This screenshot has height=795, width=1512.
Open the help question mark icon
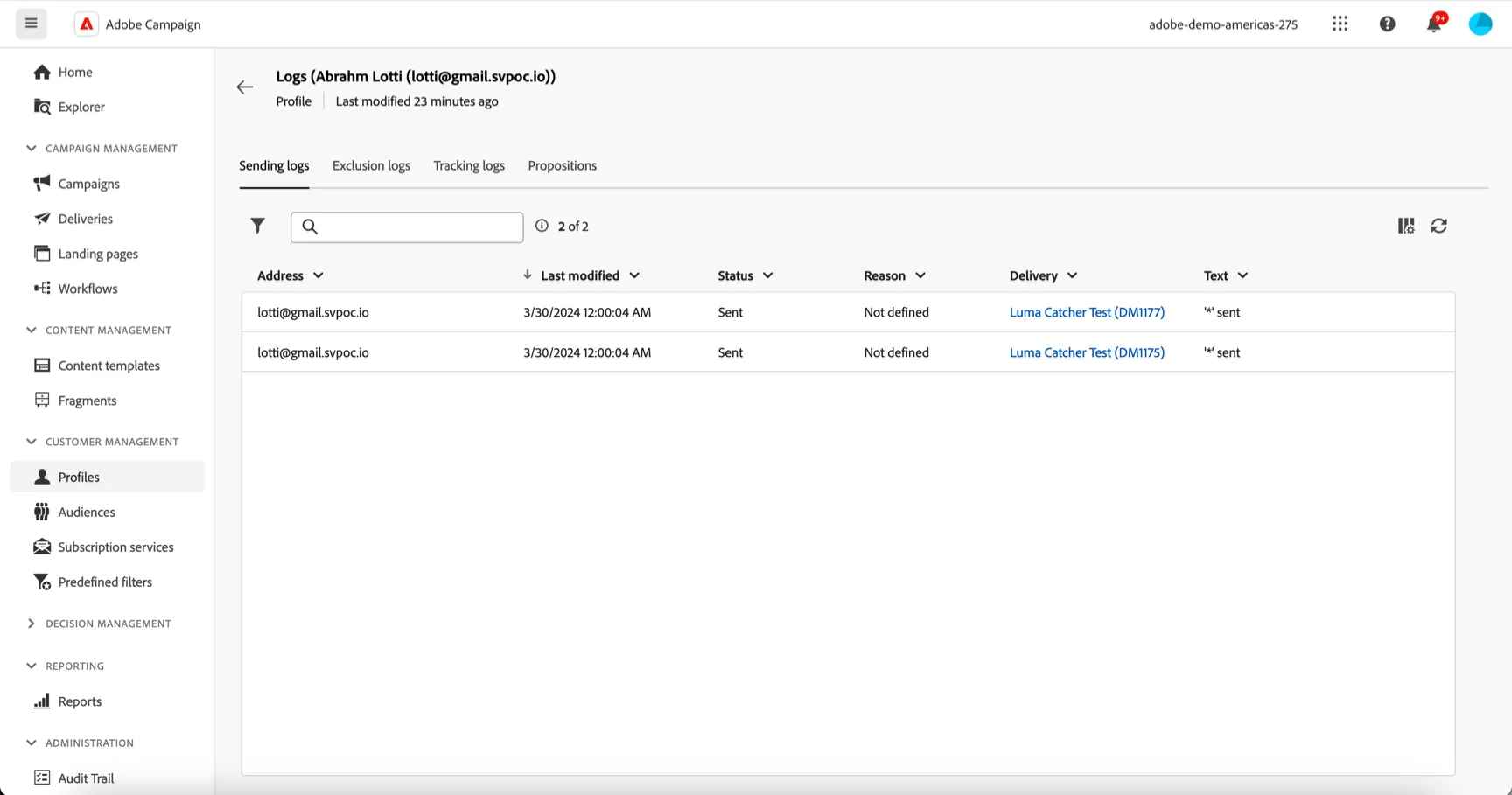pos(1387,24)
